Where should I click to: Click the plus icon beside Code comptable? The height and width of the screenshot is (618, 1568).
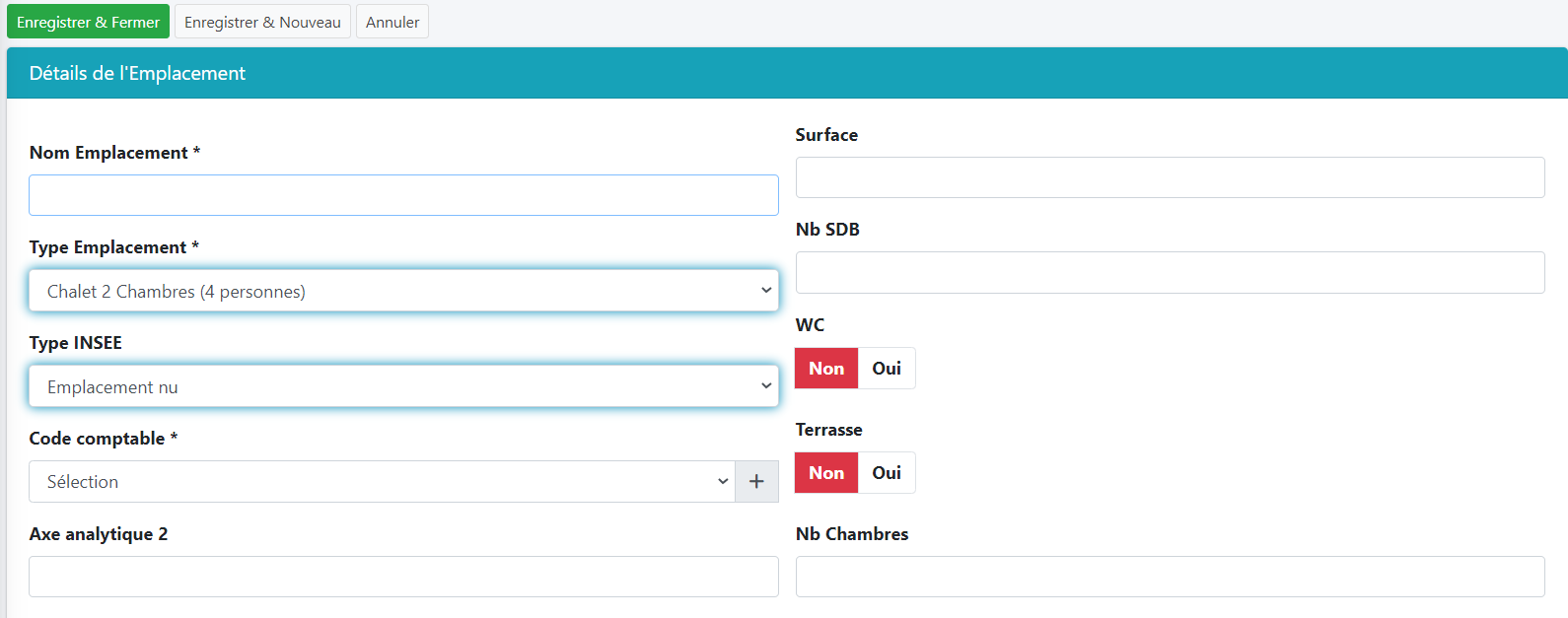(x=756, y=481)
